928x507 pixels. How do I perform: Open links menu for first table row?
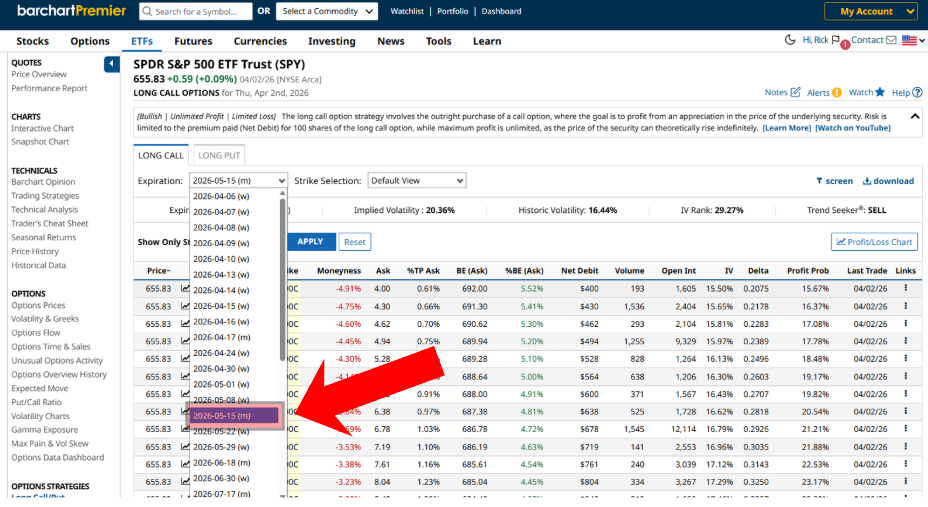(x=906, y=288)
